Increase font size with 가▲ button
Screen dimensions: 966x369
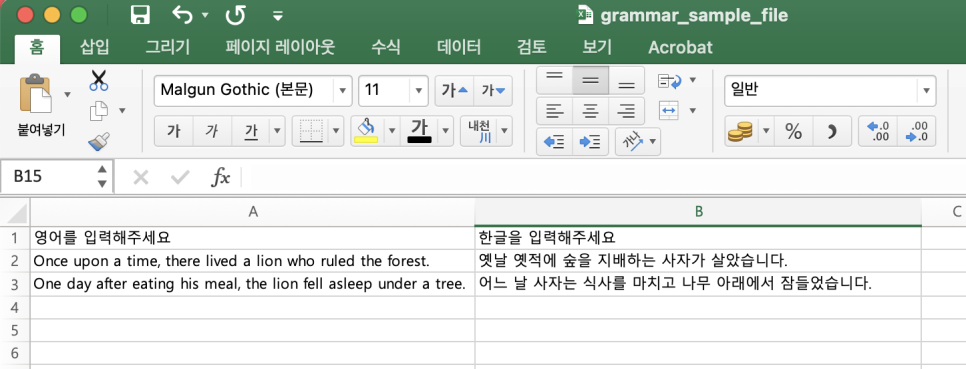455,91
